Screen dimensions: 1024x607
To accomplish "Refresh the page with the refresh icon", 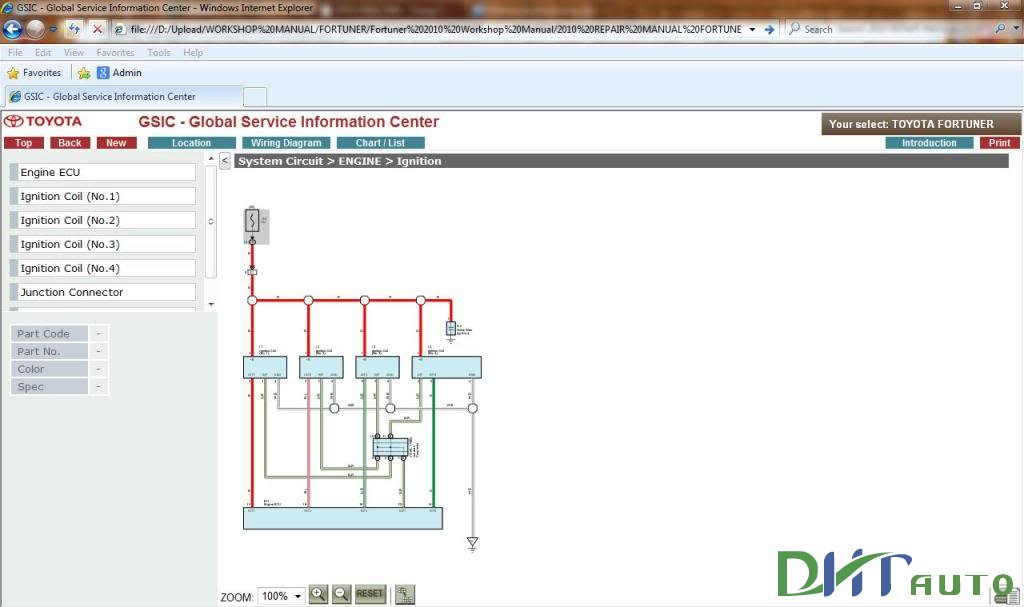I will coord(74,29).
